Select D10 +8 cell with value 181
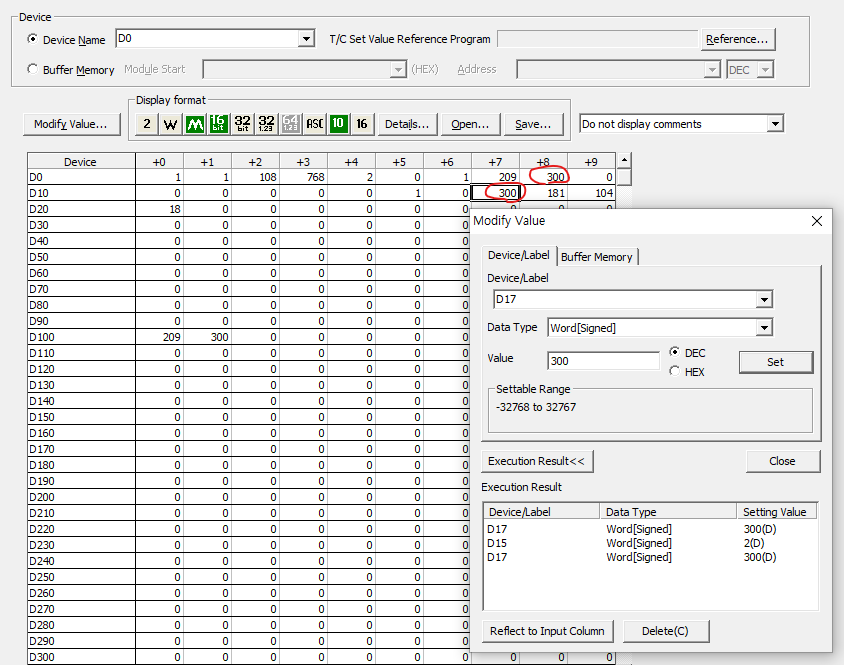The height and width of the screenshot is (665, 844). click(x=544, y=193)
